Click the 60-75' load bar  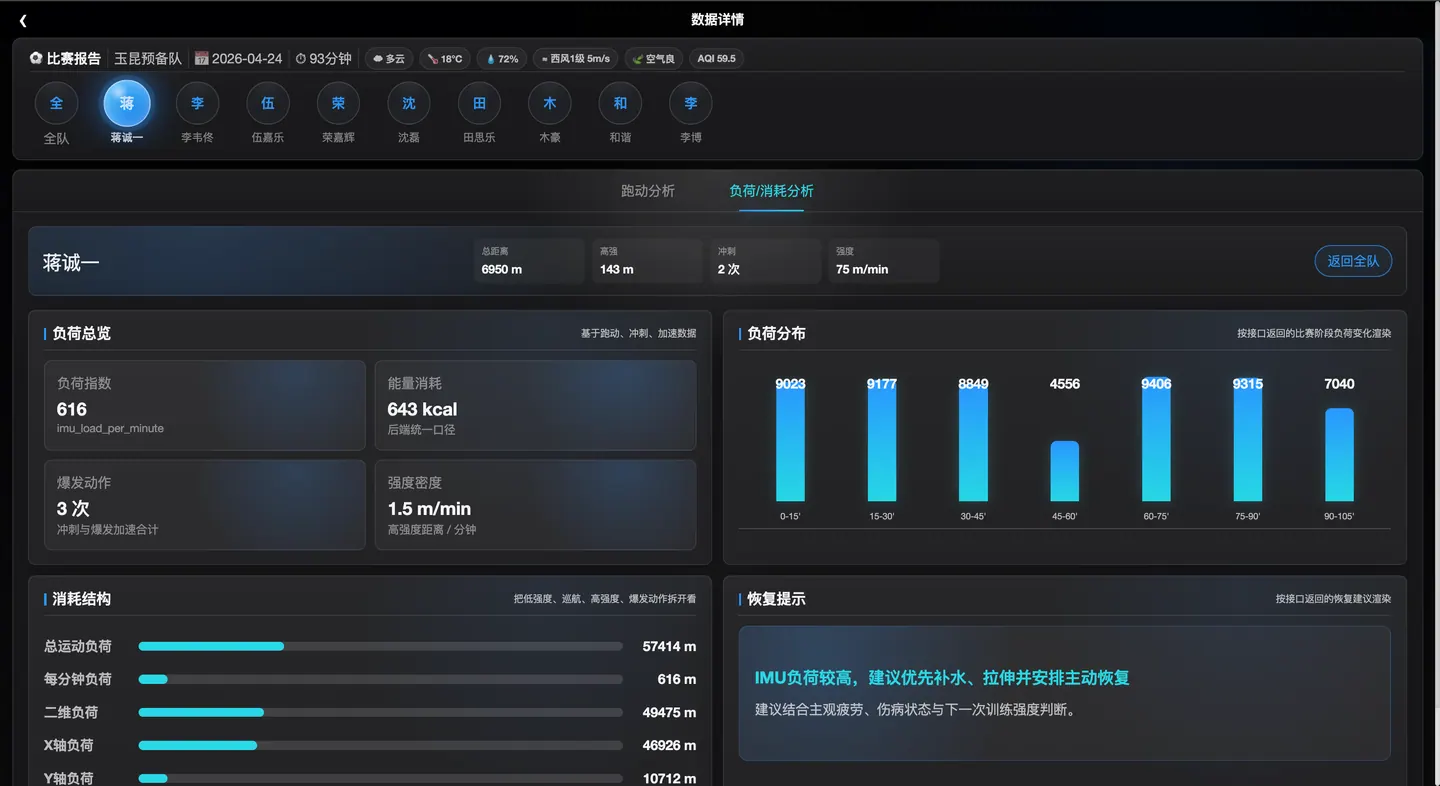pos(1156,441)
